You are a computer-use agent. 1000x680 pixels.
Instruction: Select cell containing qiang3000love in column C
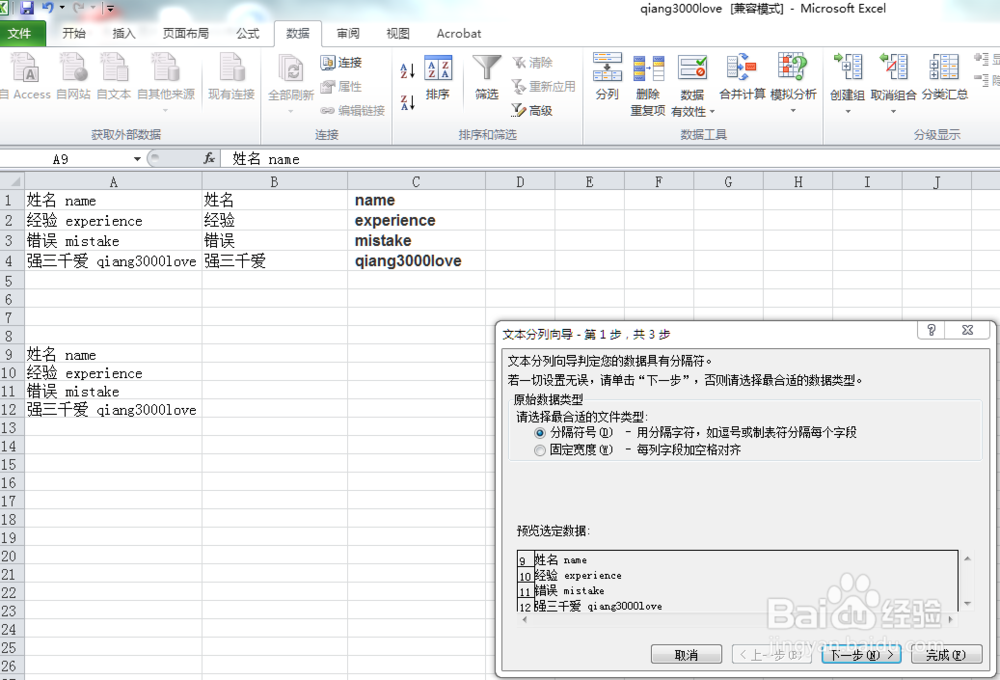pyautogui.click(x=416, y=261)
